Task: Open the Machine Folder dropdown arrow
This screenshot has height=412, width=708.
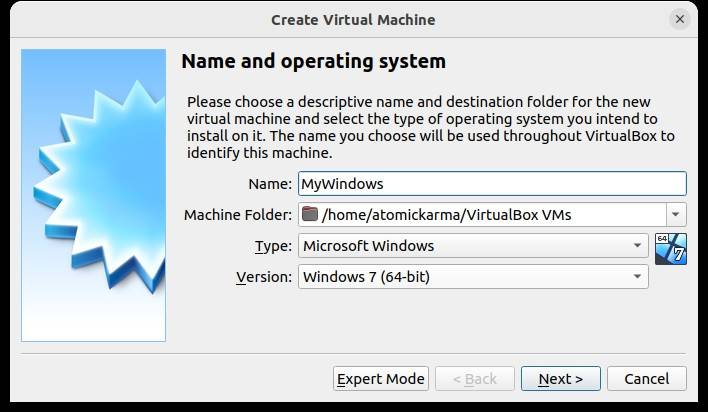Action: 676,214
